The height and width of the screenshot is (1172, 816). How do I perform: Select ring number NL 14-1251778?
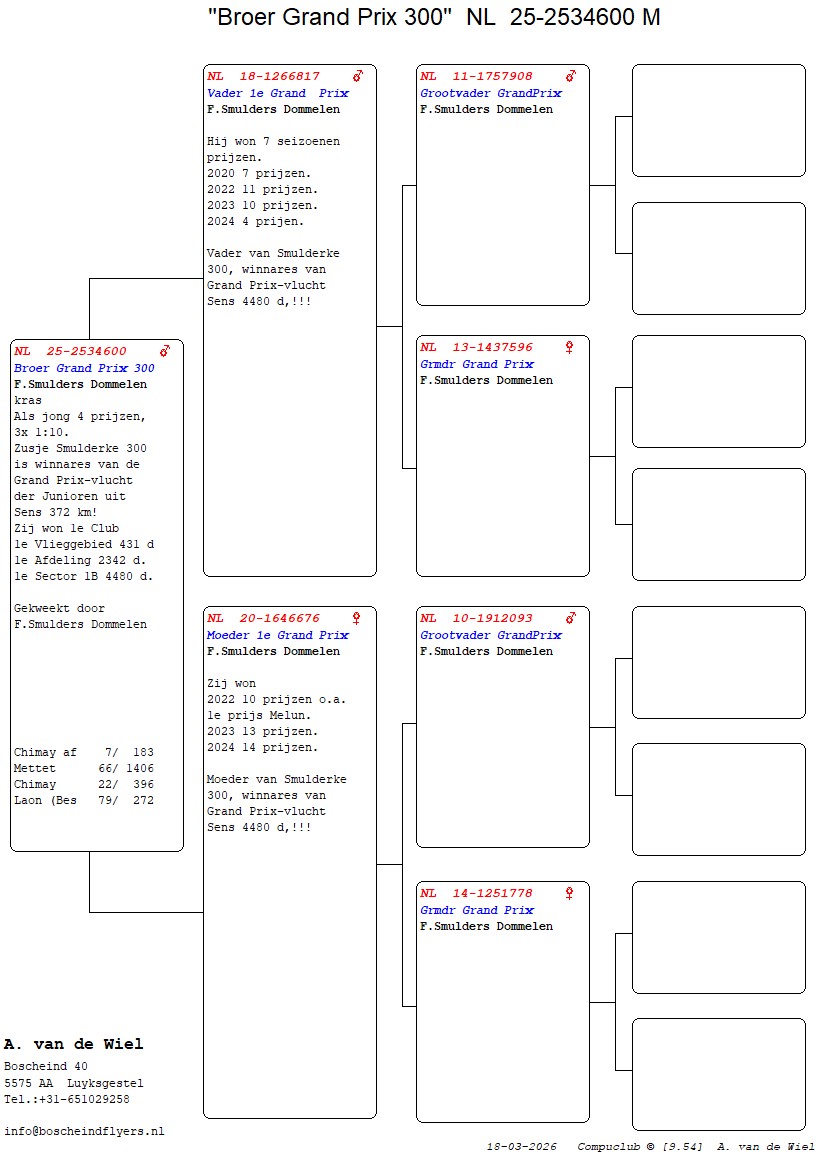coord(476,893)
